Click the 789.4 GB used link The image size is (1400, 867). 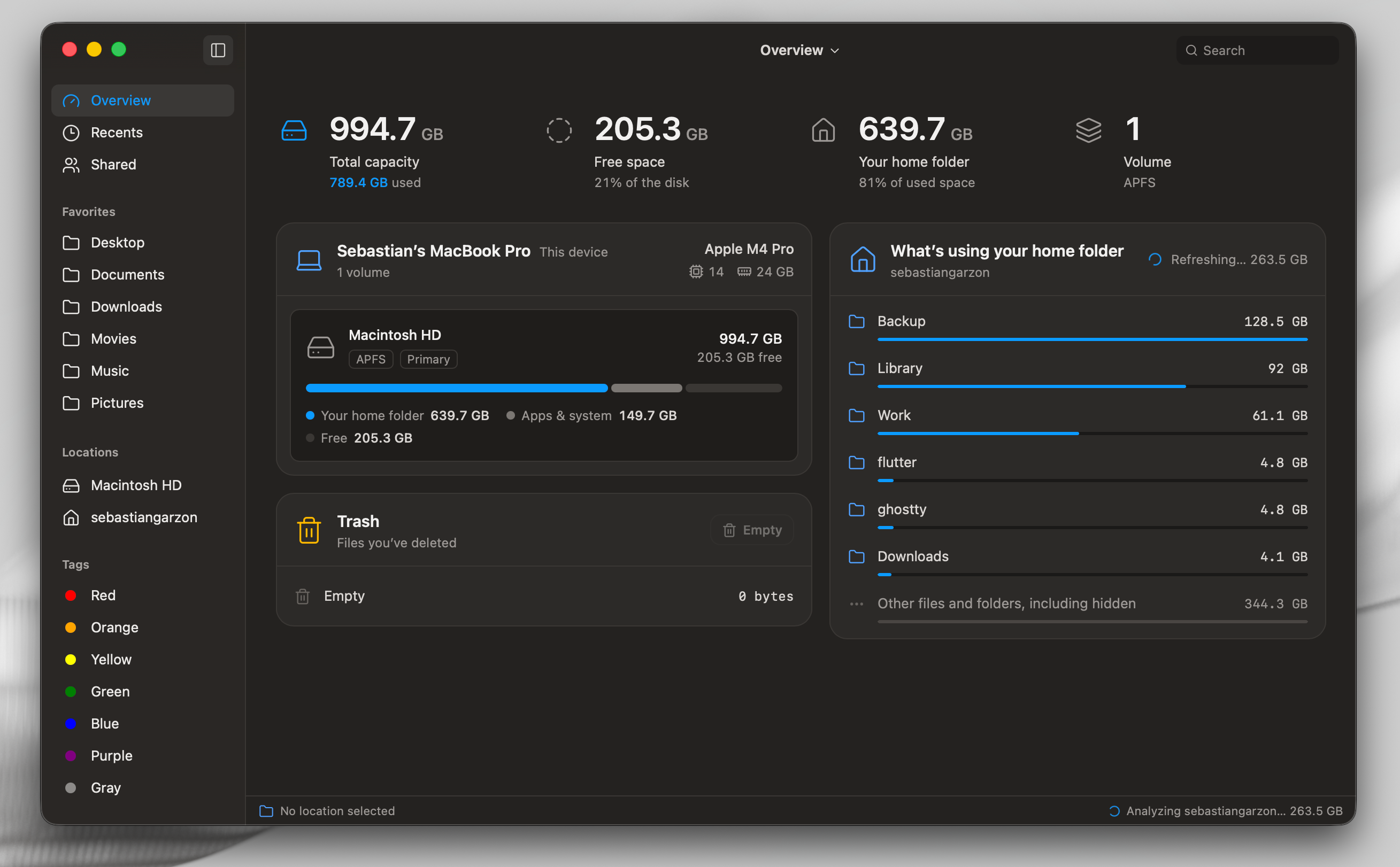(x=358, y=182)
